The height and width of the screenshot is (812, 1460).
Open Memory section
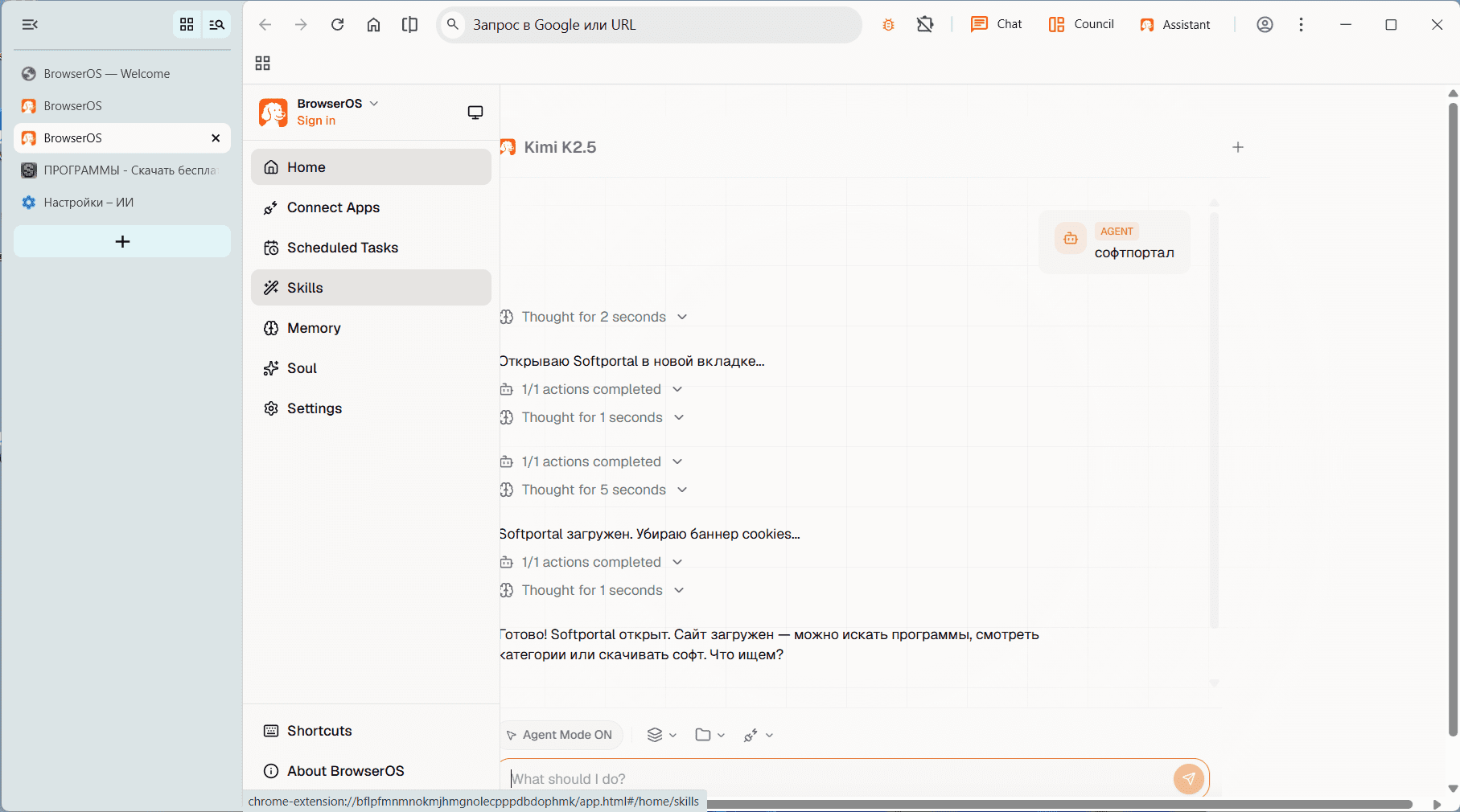[371, 328]
